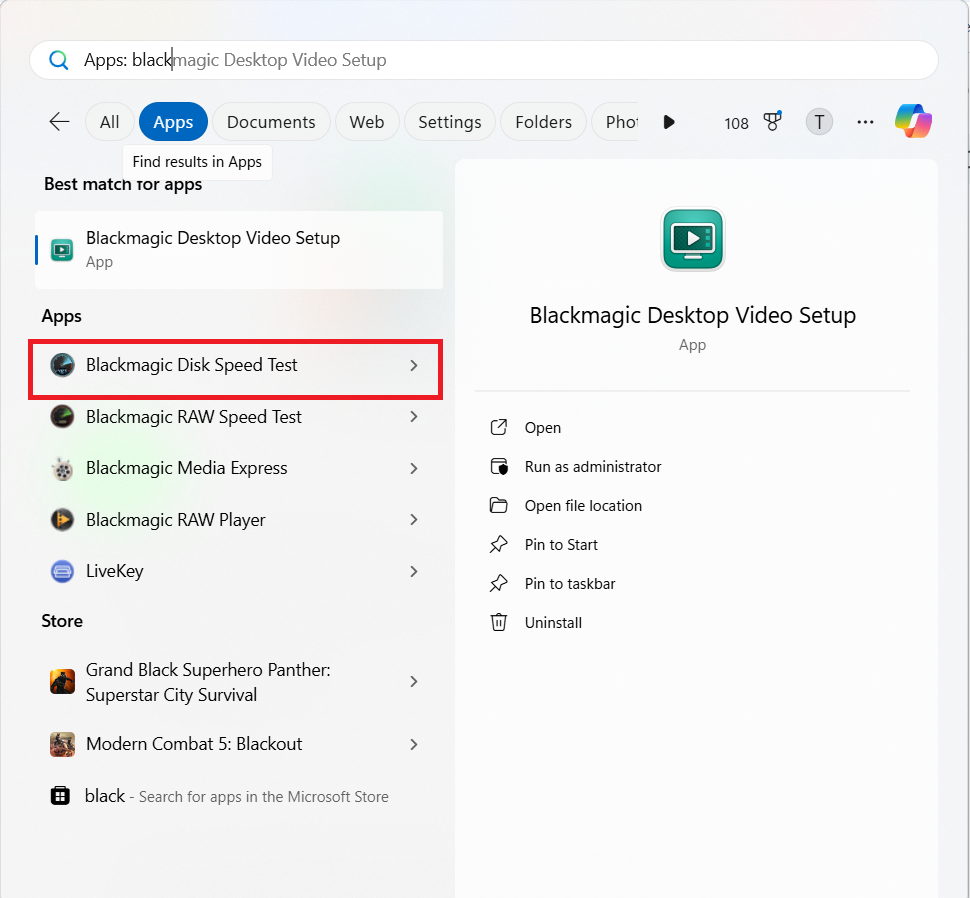Click the search magnifier icon
Viewport: 970px width, 898px height.
tap(58, 60)
